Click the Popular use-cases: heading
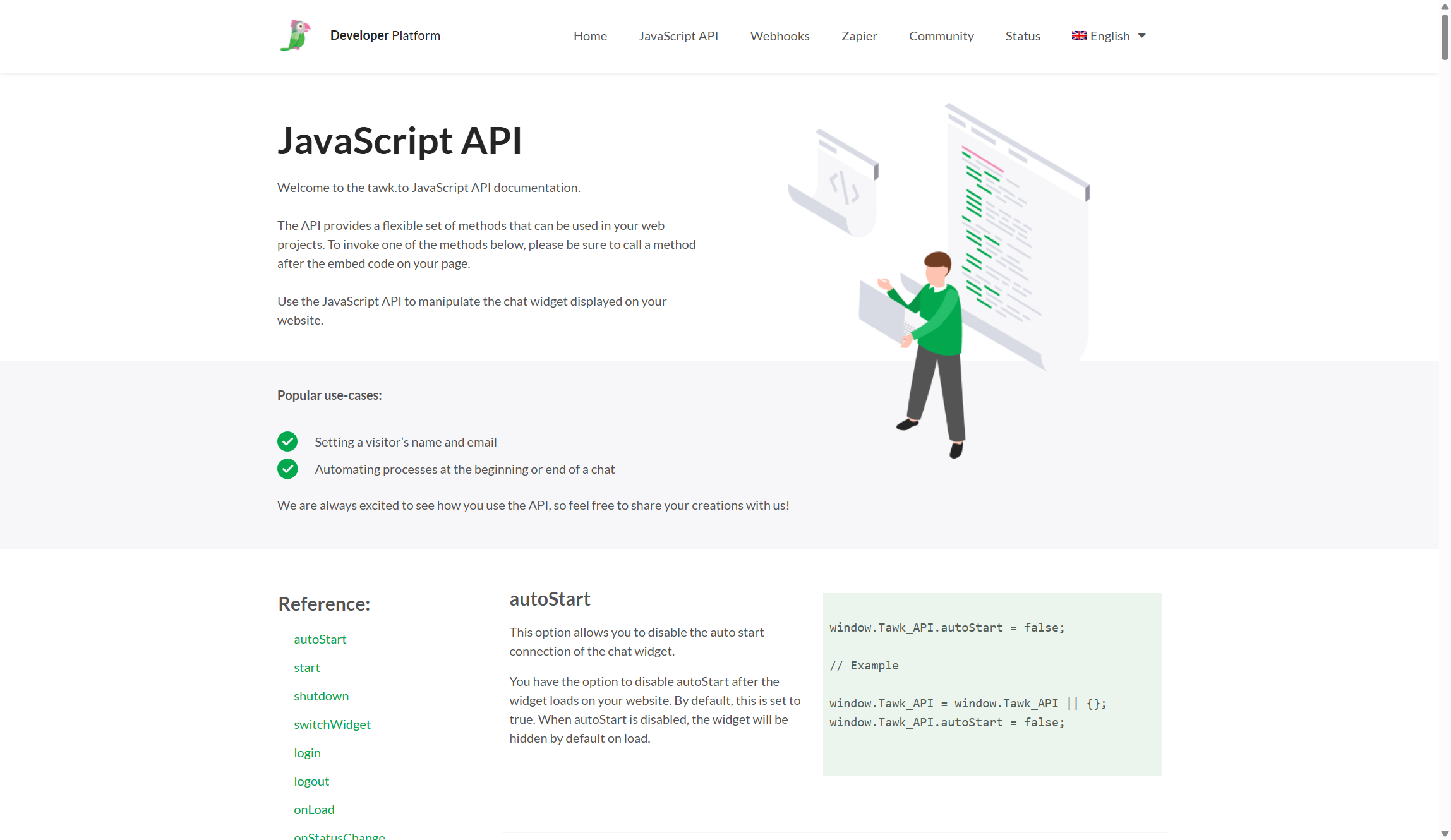The width and height of the screenshot is (1451, 840). pyautogui.click(x=330, y=395)
